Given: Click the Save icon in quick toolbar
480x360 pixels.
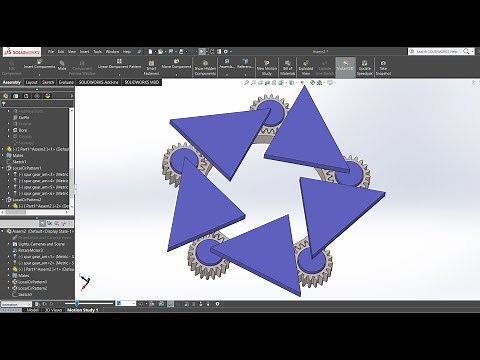Looking at the screenshot, I should [171, 52].
